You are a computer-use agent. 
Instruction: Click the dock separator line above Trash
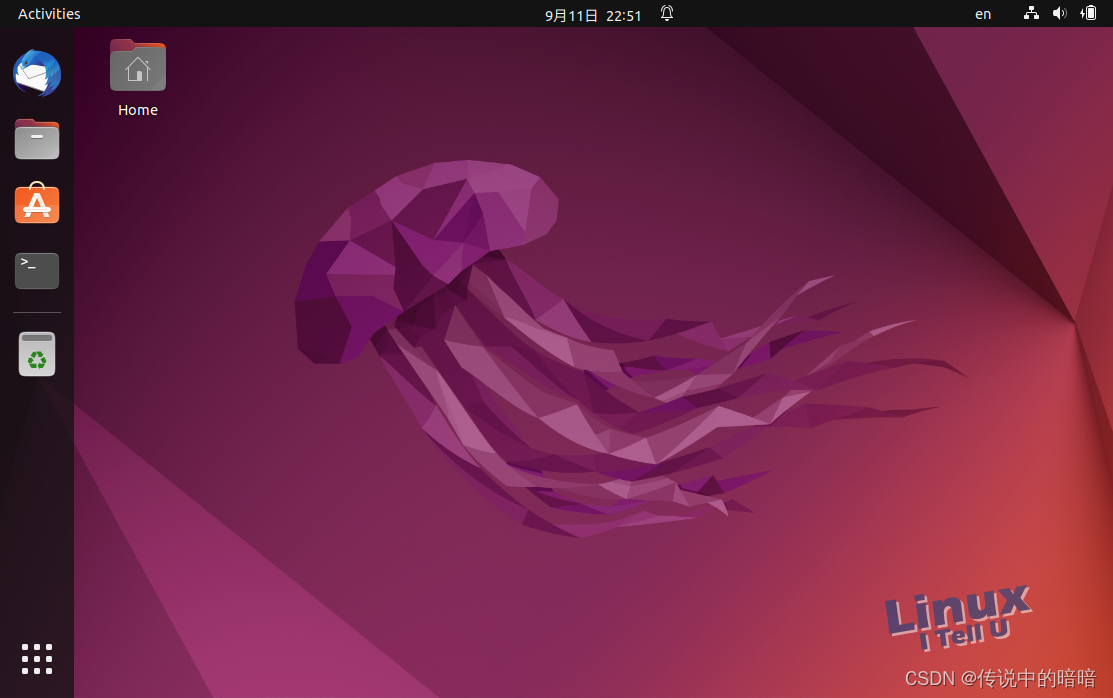[37, 313]
